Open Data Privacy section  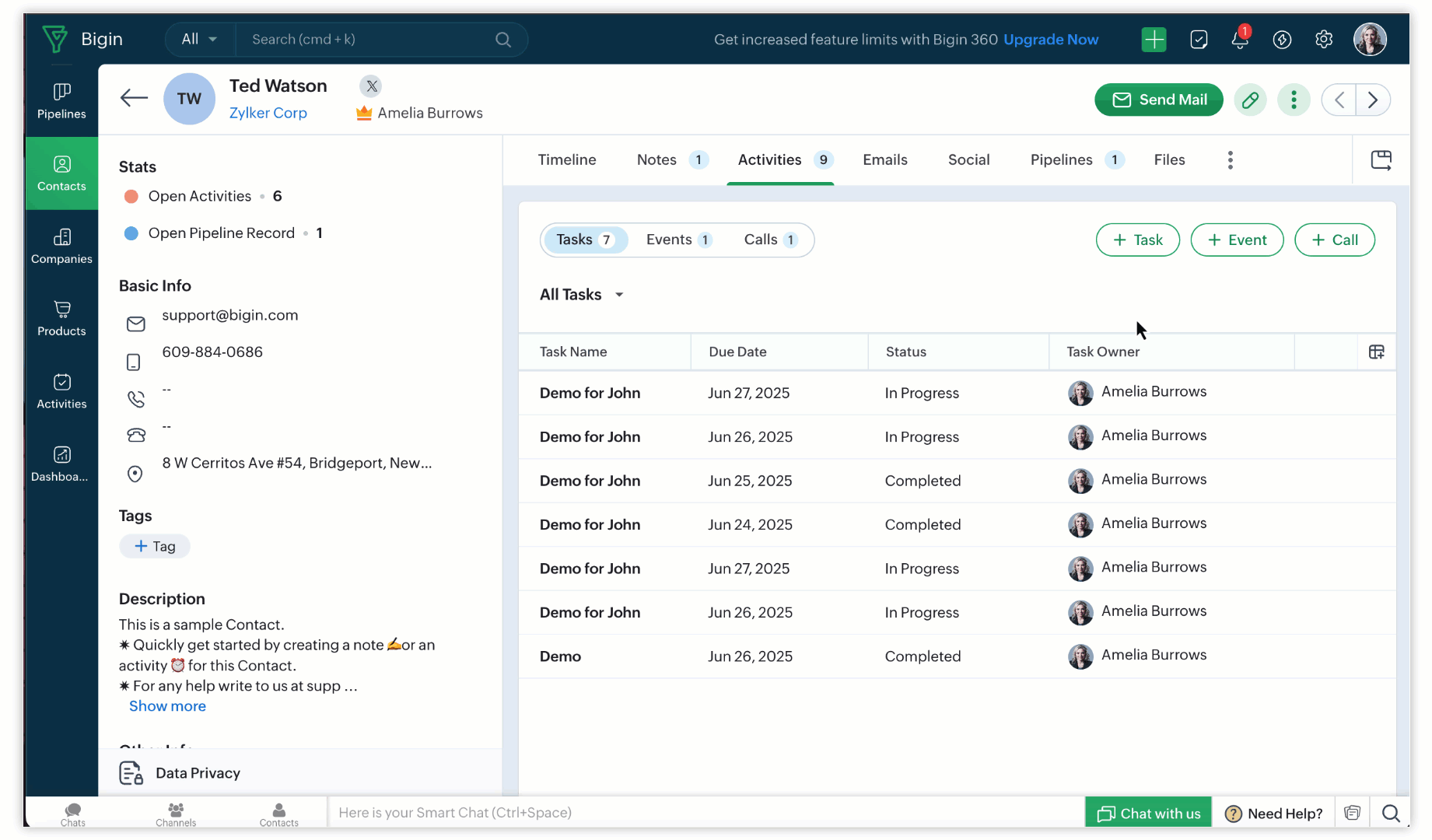click(x=180, y=773)
